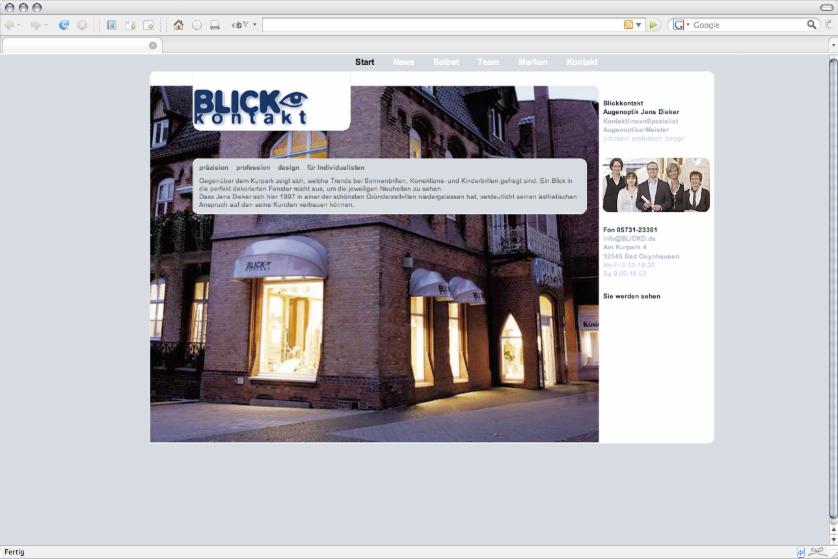
Task: Expand the tab list dropdown arrow
Action: tap(832, 45)
